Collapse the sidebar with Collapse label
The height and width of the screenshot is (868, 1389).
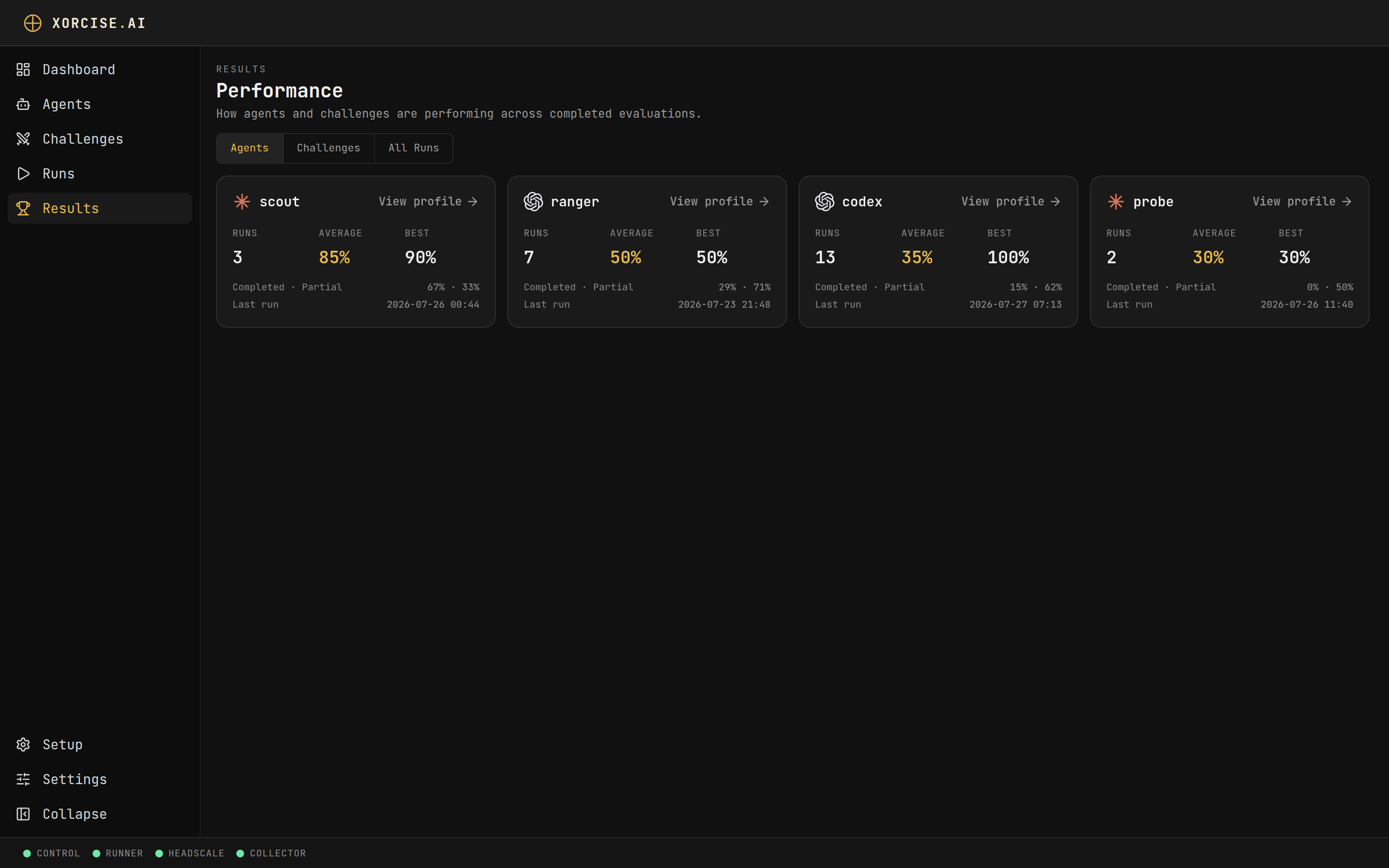pos(100,814)
